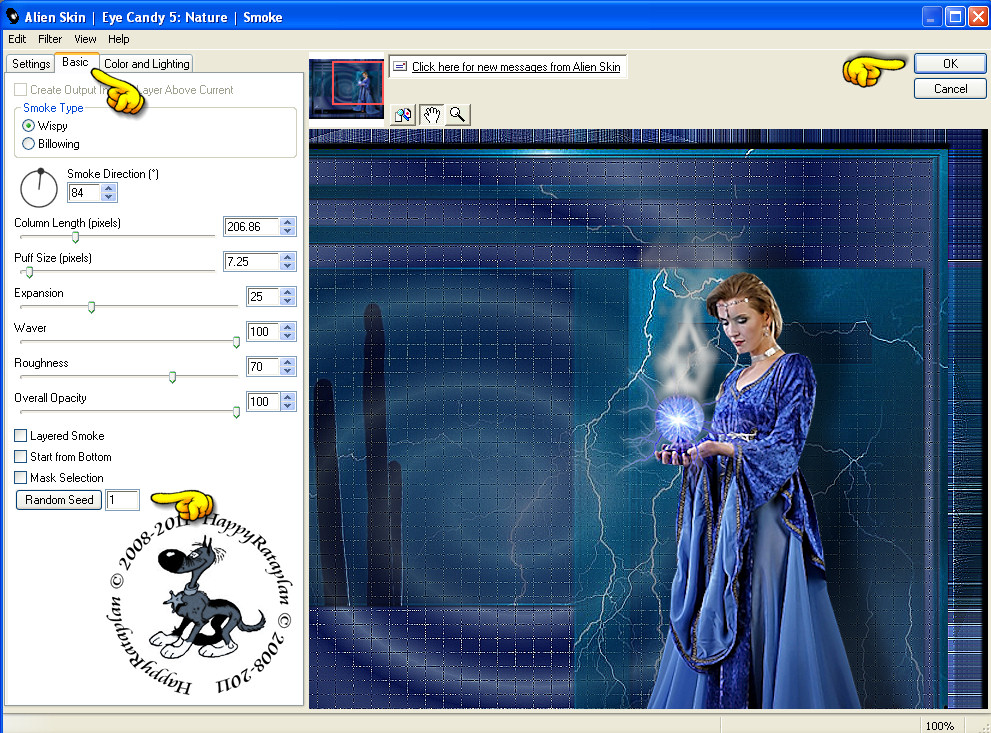The height and width of the screenshot is (733, 991).
Task: Click the Waver value field
Action: point(263,331)
